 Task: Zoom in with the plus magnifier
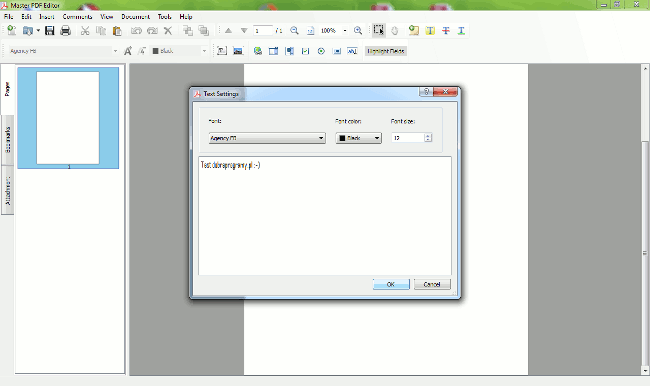coord(358,30)
